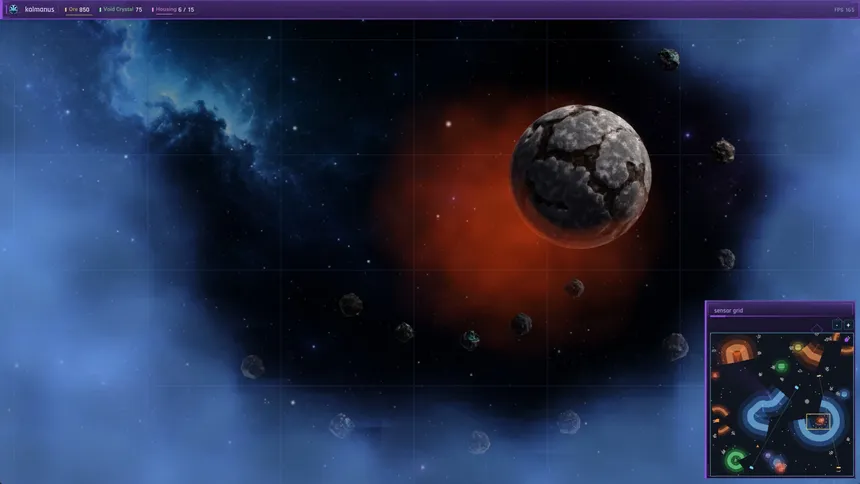Click the orange arch-shaped zone on the minimap

pos(737,350)
